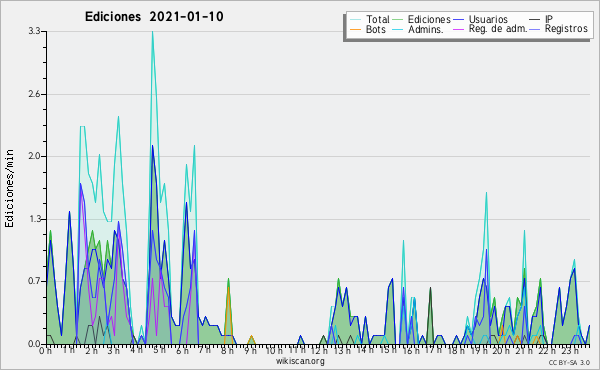This screenshot has width=600, height=370.
Task: Click the turquoise Total legend line swatch
Action: click(355, 20)
